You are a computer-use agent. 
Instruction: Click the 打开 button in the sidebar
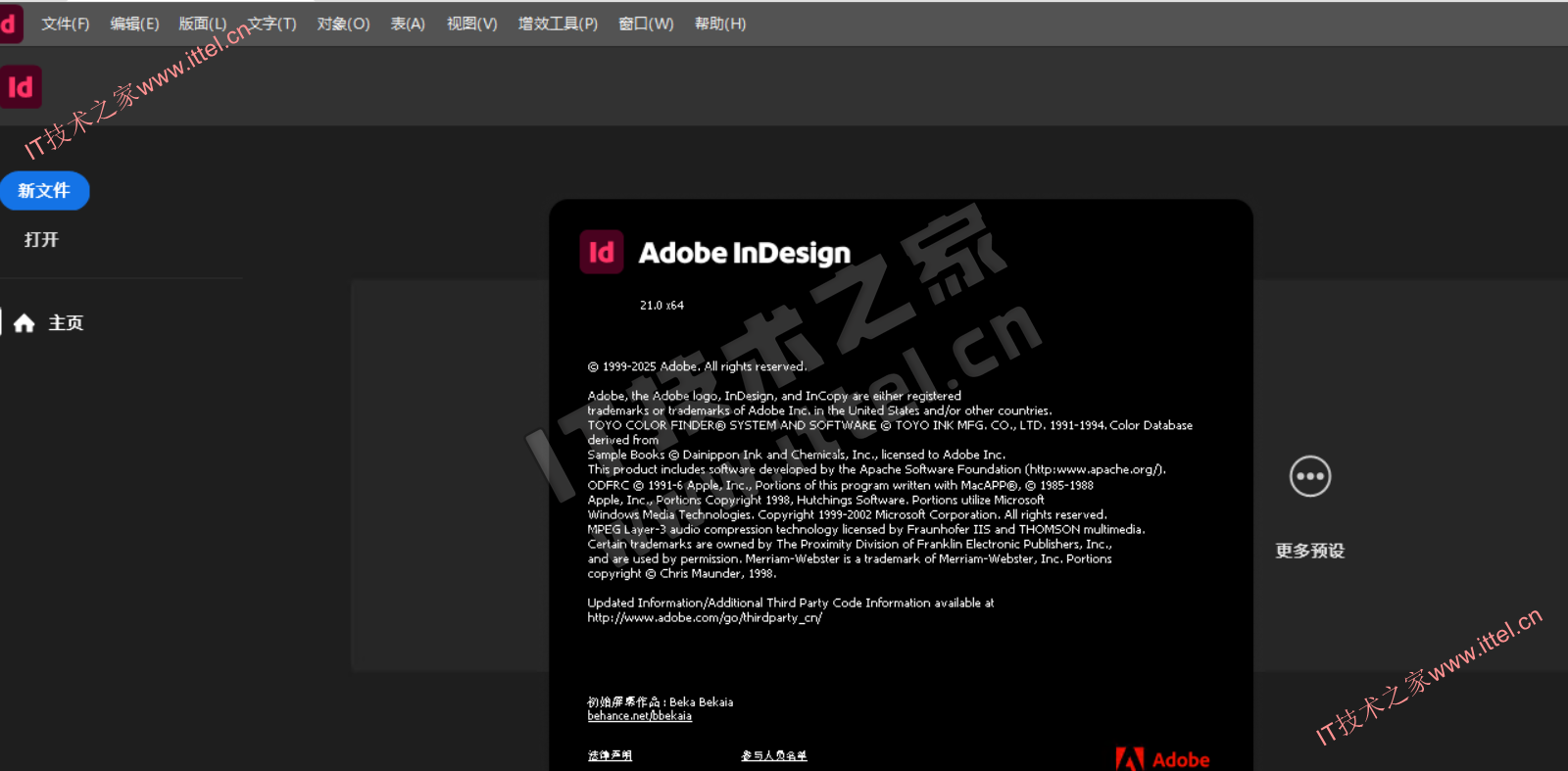click(41, 240)
